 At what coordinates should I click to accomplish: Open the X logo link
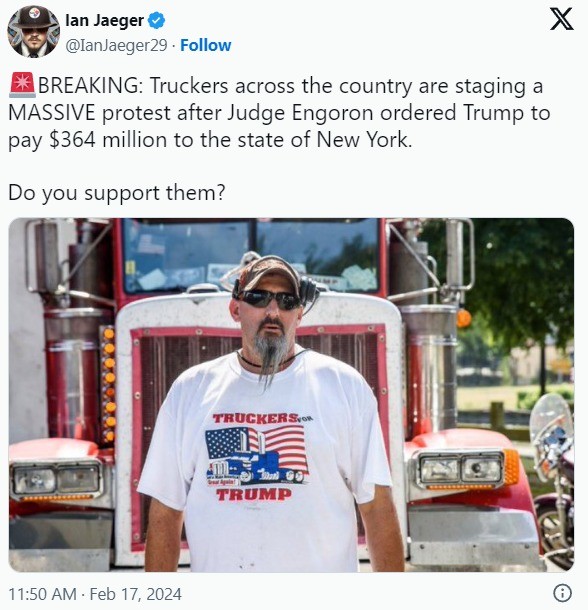pos(561,19)
